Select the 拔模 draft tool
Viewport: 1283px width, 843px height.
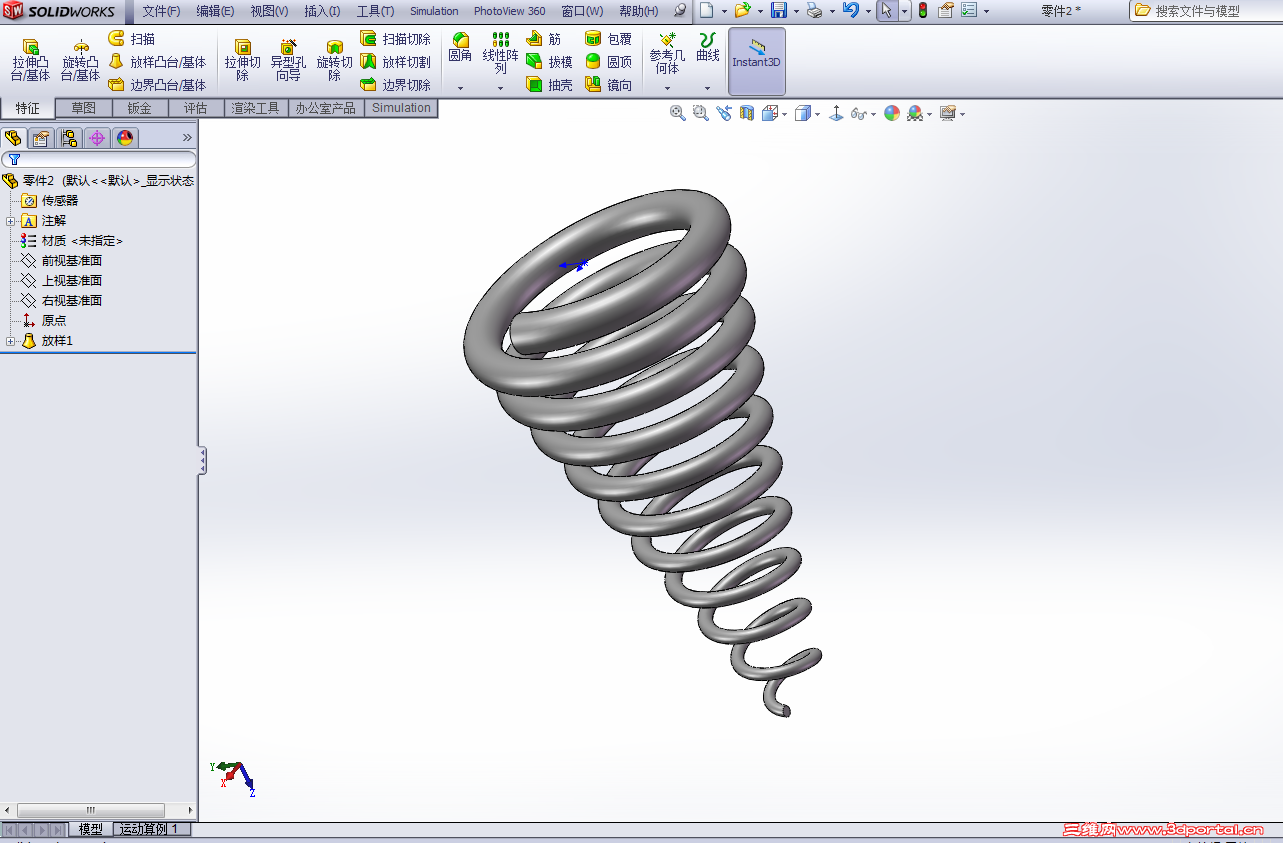point(549,62)
